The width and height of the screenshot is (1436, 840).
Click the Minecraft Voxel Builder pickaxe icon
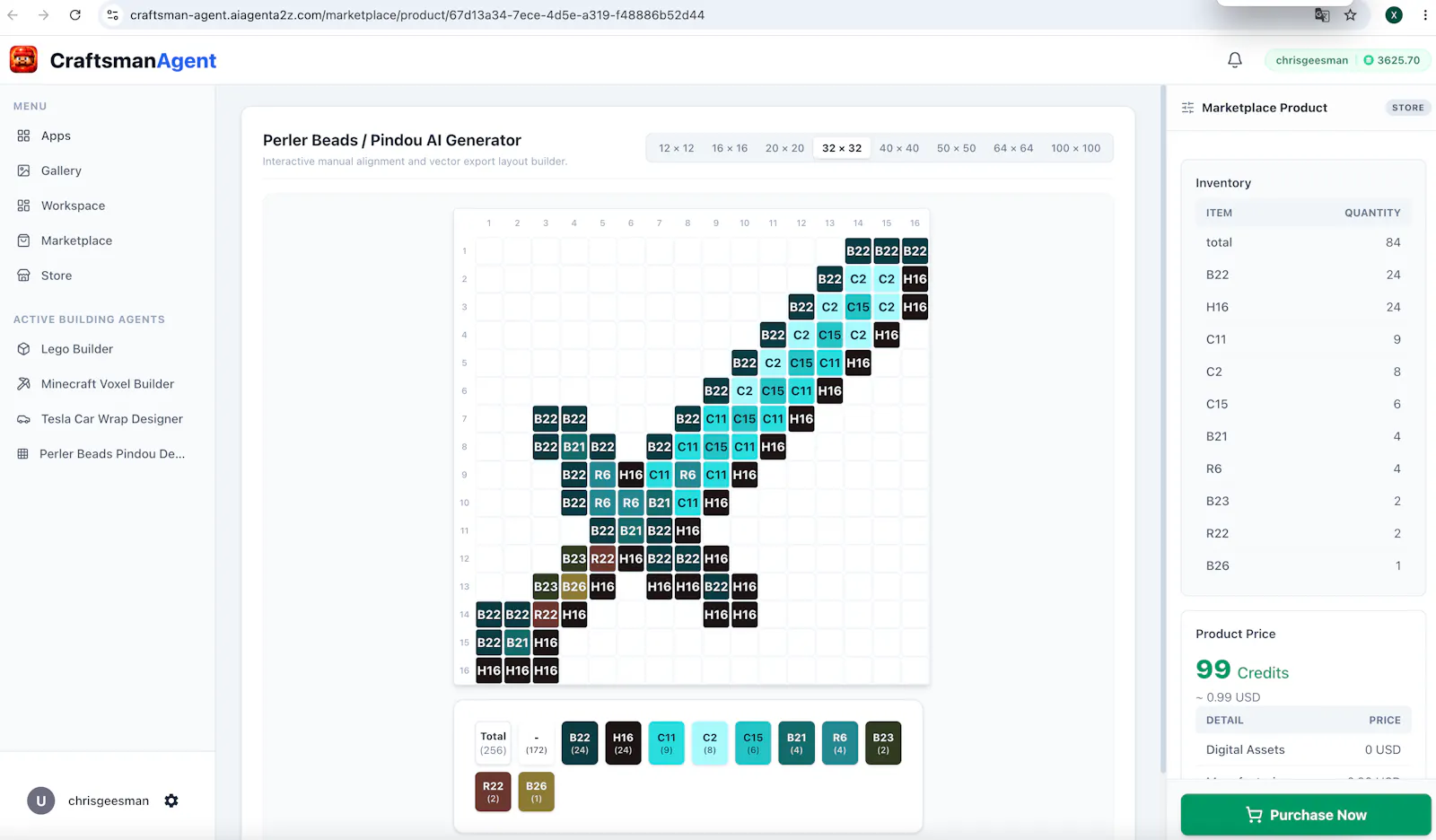[23, 384]
